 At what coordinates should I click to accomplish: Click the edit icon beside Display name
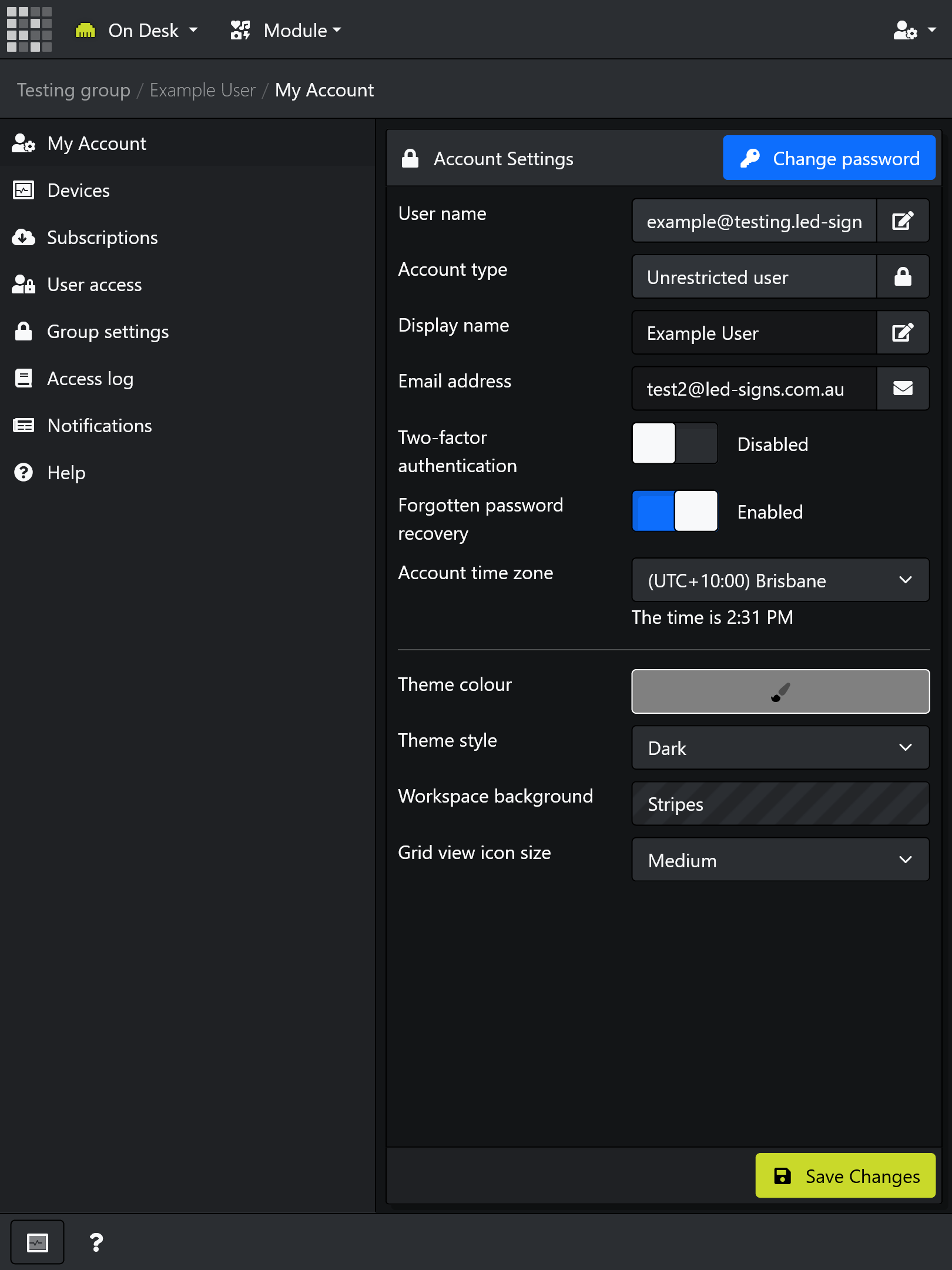pyautogui.click(x=903, y=333)
